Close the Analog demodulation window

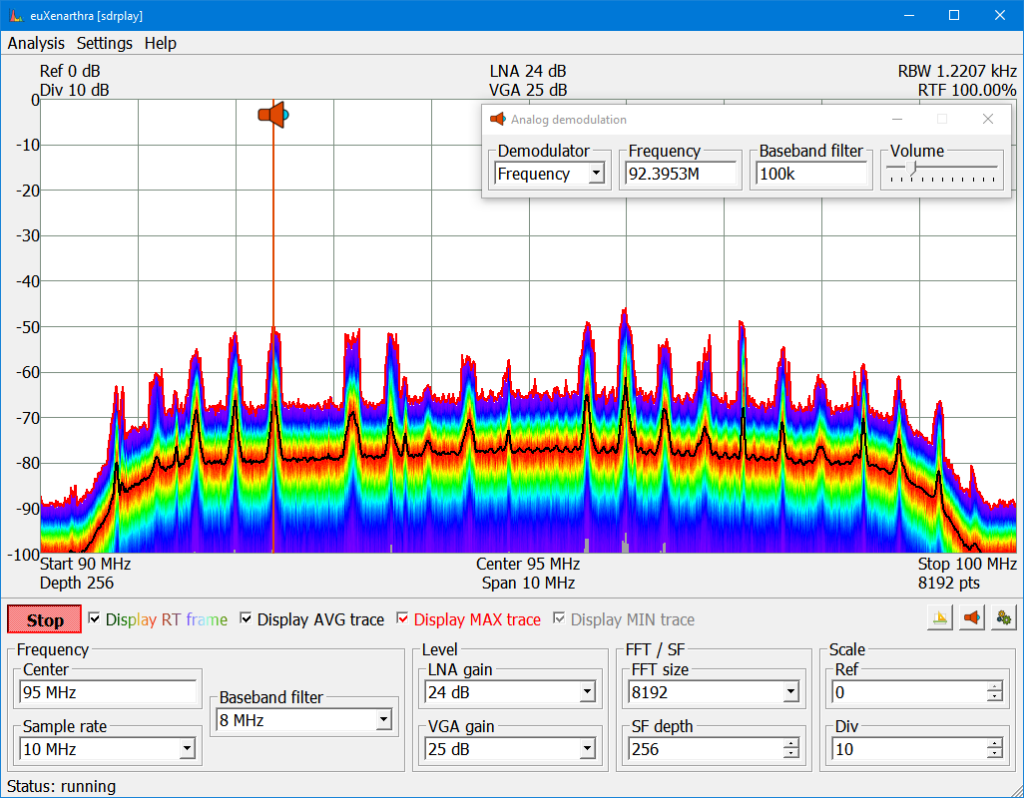pos(987,119)
